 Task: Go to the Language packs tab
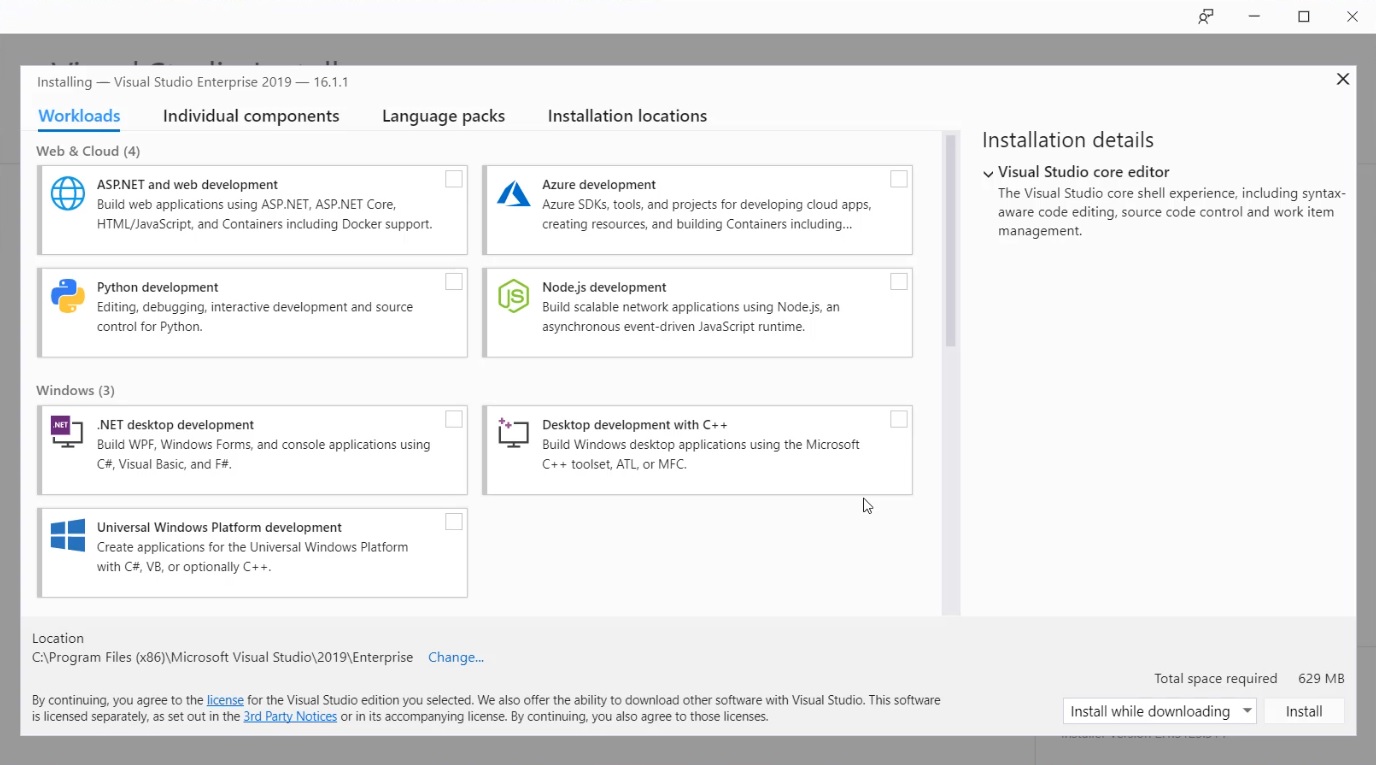coord(443,116)
